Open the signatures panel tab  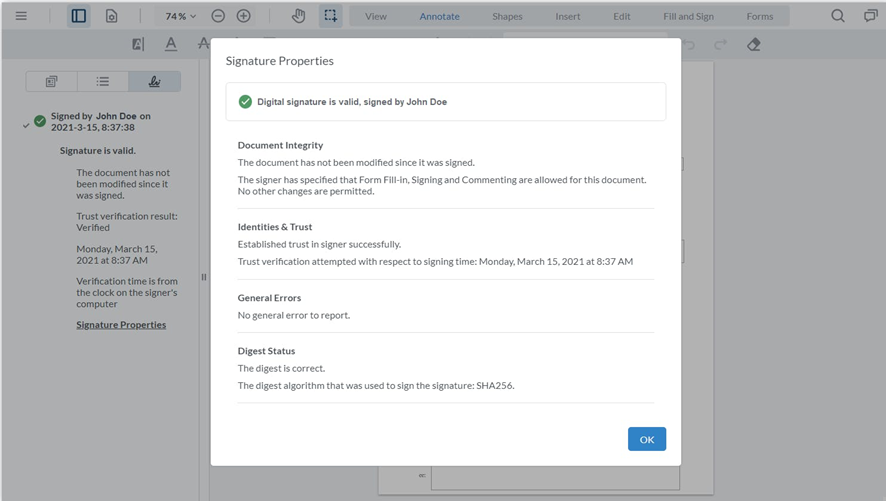(x=154, y=81)
